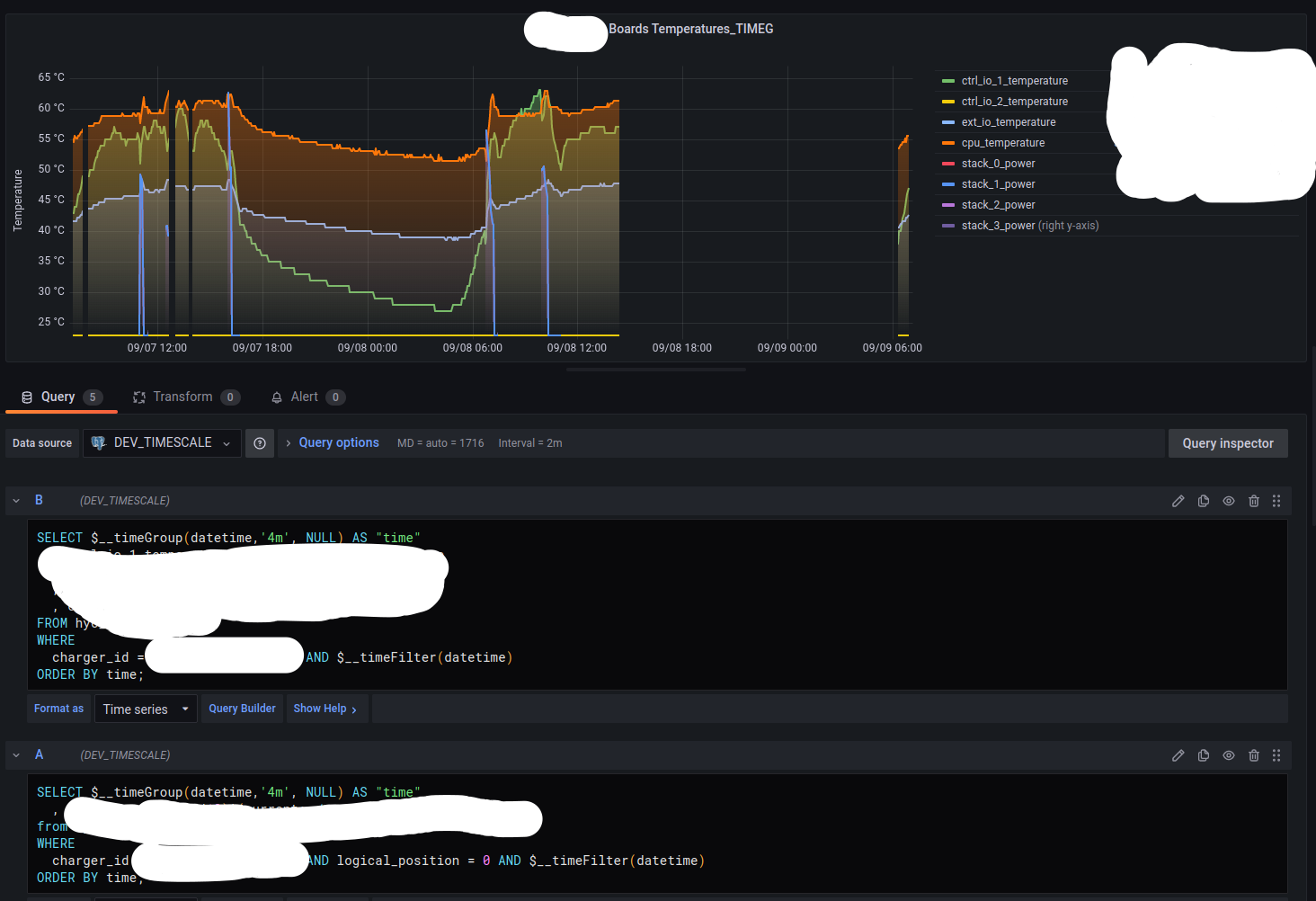Image resolution: width=1316 pixels, height=901 pixels.
Task: Open the Query inspector
Action: 1228,442
